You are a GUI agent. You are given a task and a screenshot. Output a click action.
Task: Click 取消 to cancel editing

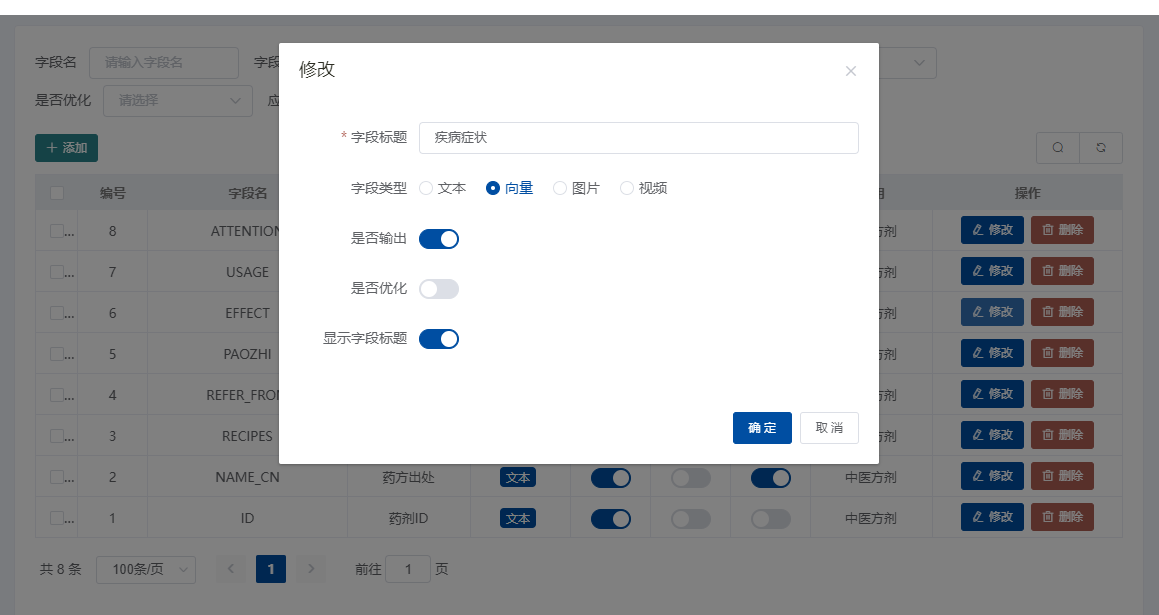pyautogui.click(x=829, y=428)
